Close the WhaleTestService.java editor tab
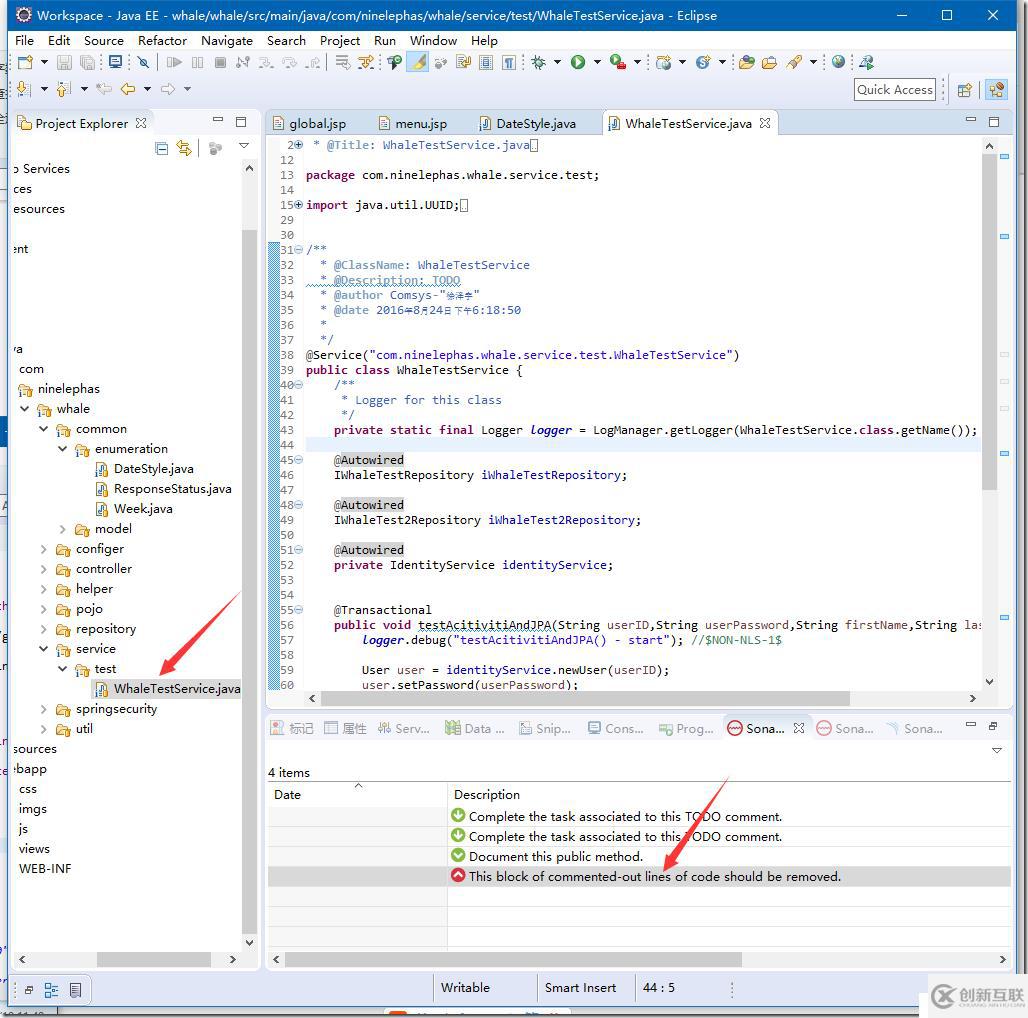 point(764,123)
